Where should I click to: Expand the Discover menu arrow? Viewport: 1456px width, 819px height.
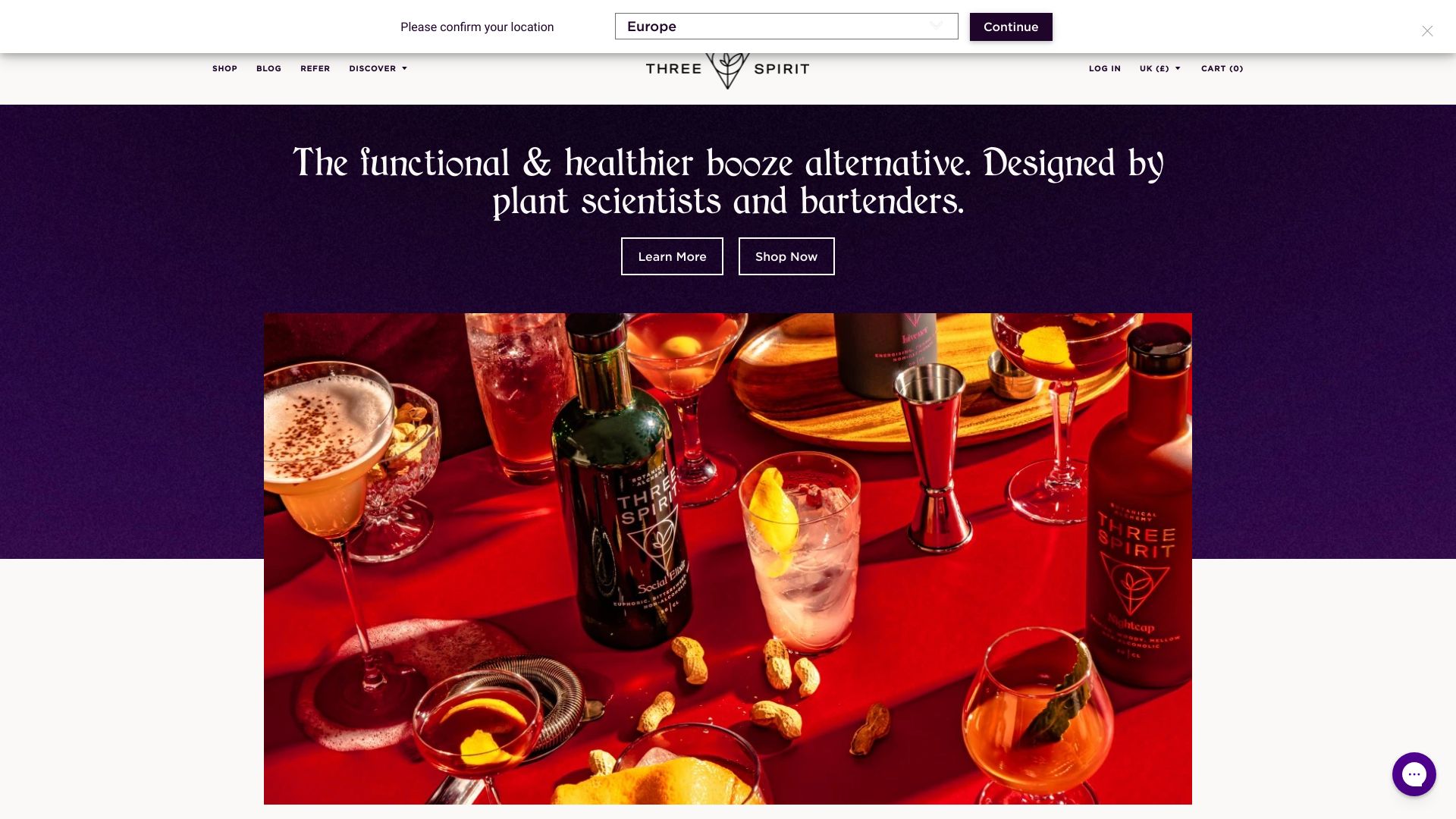point(404,68)
